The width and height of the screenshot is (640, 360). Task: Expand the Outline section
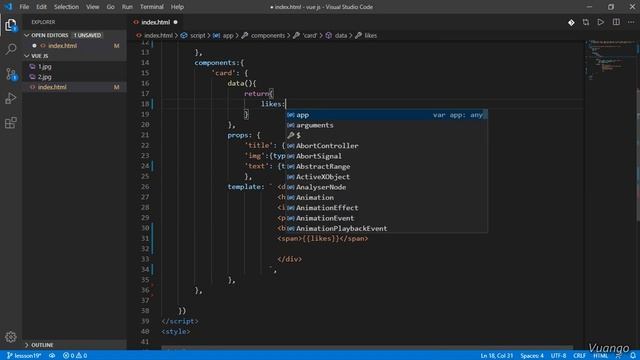click(x=75, y=345)
